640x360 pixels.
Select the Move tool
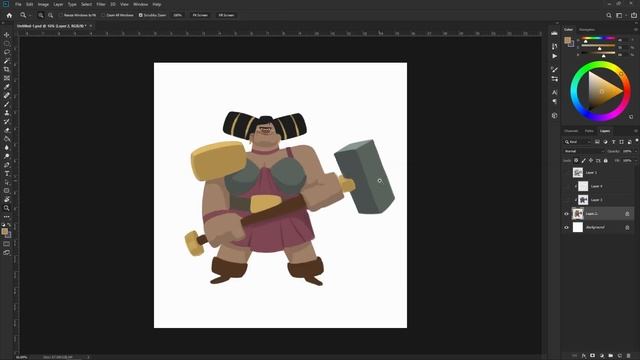[x=7, y=35]
